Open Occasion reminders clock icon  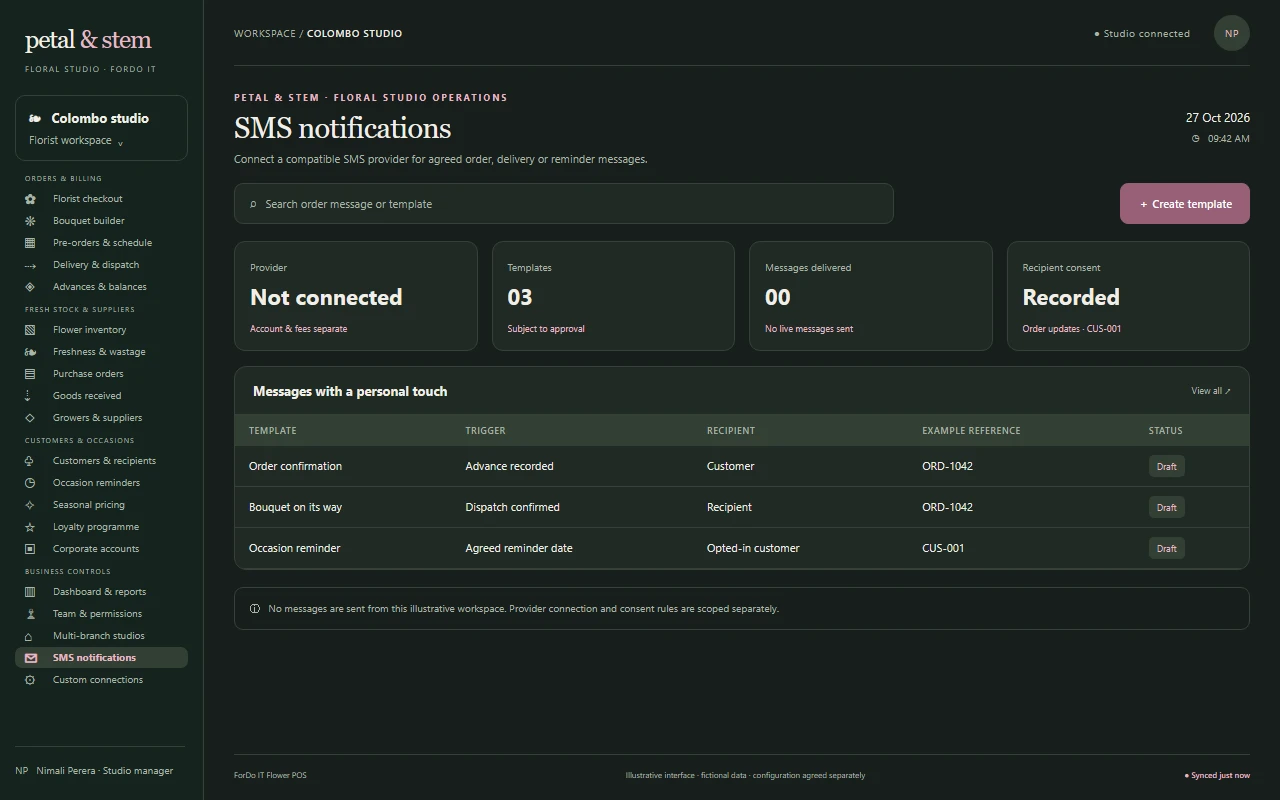[30, 483]
